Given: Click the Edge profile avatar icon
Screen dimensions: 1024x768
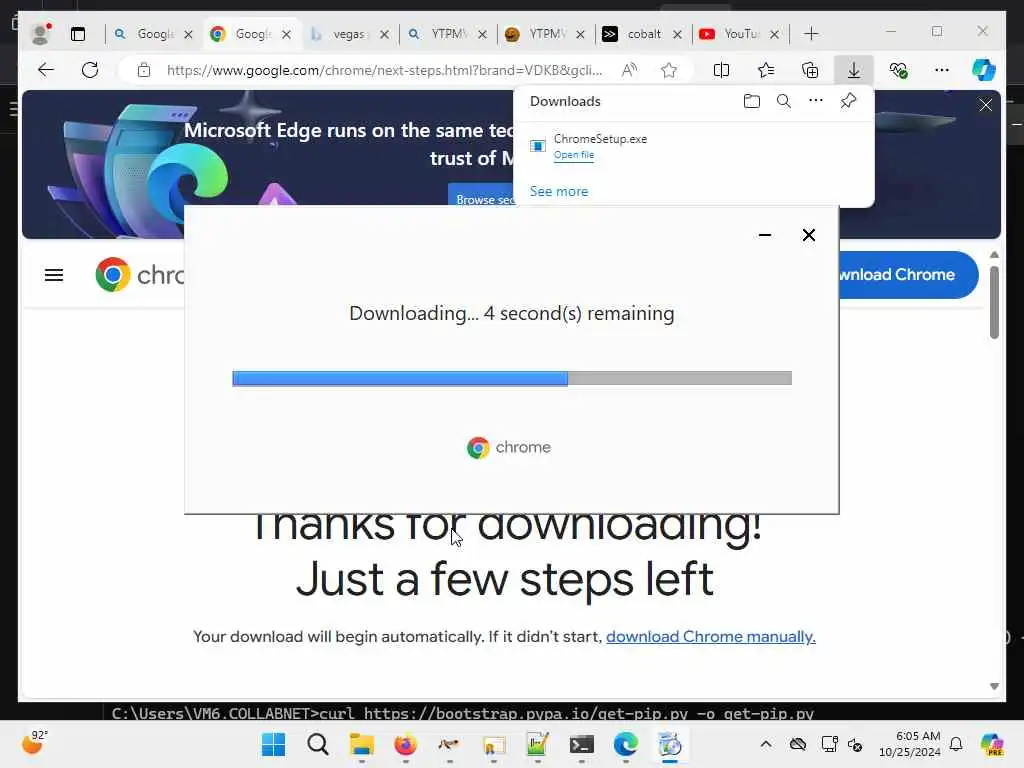Looking at the screenshot, I should pos(40,34).
